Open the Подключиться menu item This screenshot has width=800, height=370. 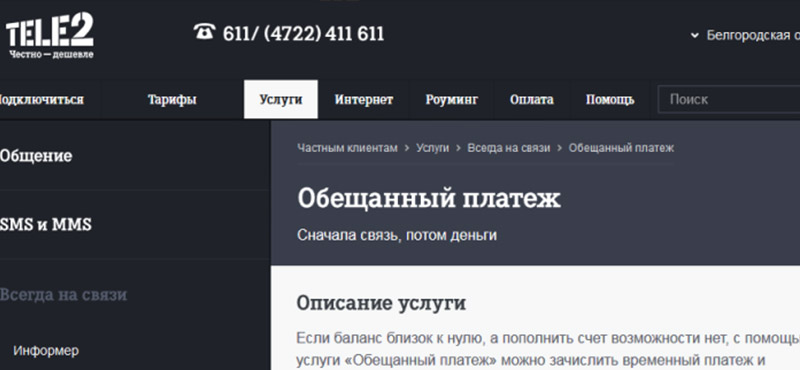click(41, 100)
